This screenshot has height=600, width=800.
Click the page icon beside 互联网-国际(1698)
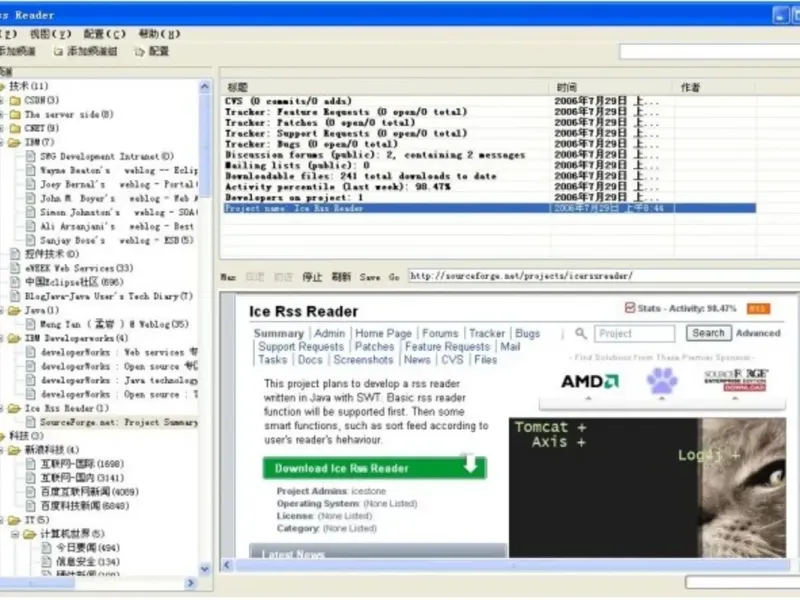31,464
